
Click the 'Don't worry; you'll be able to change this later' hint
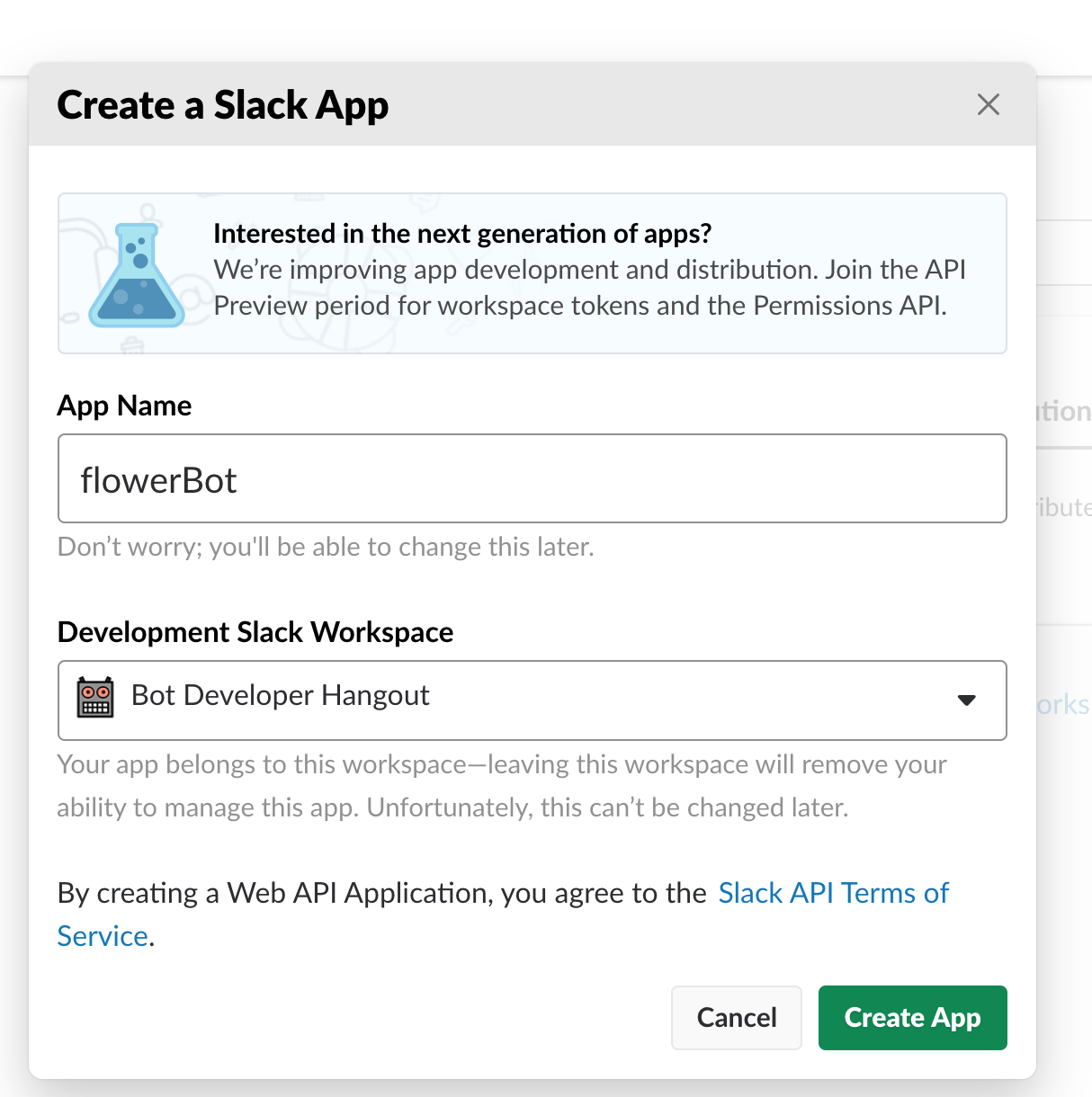326,547
